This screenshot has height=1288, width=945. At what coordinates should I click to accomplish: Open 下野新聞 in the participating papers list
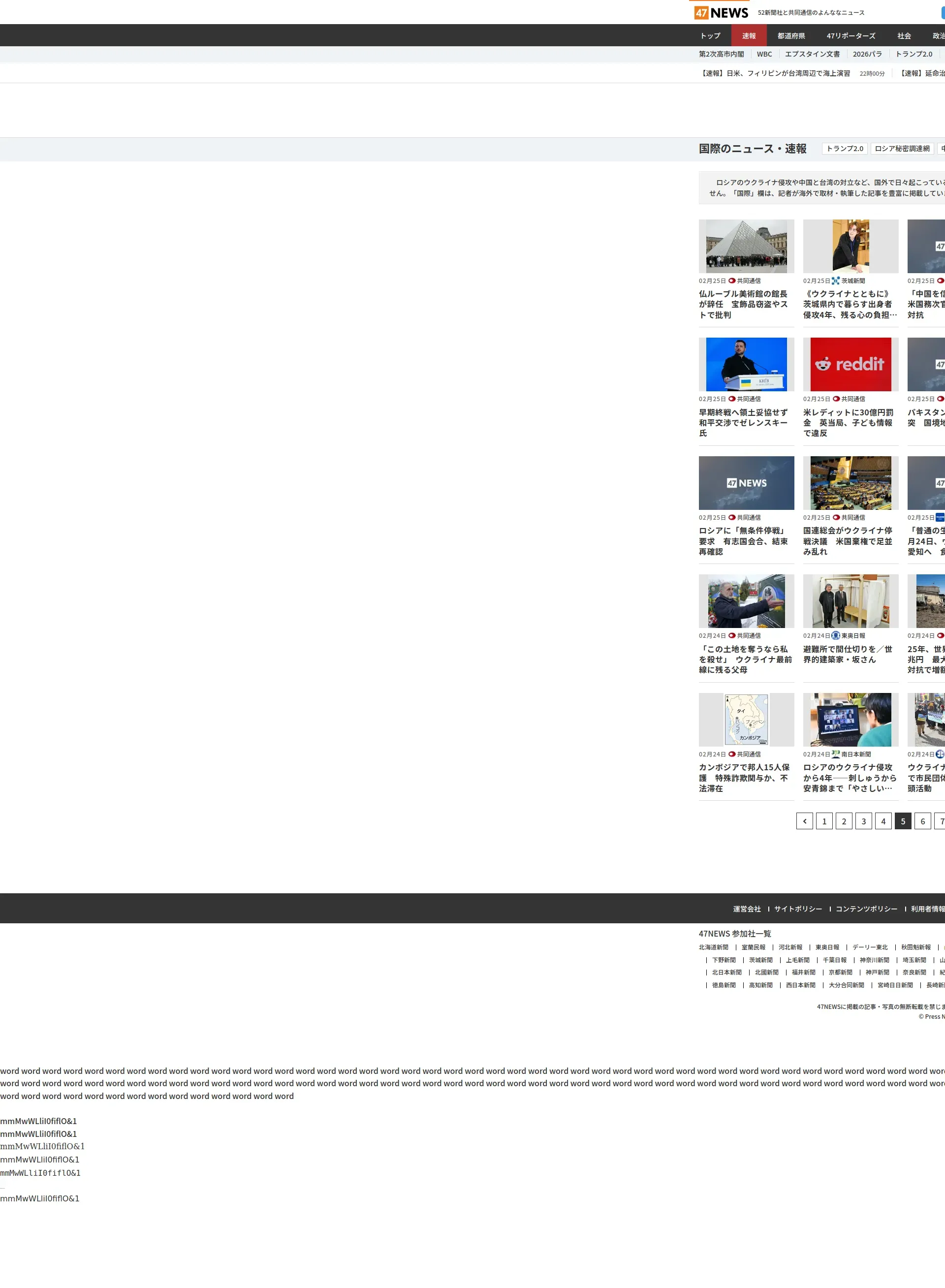click(x=724, y=960)
